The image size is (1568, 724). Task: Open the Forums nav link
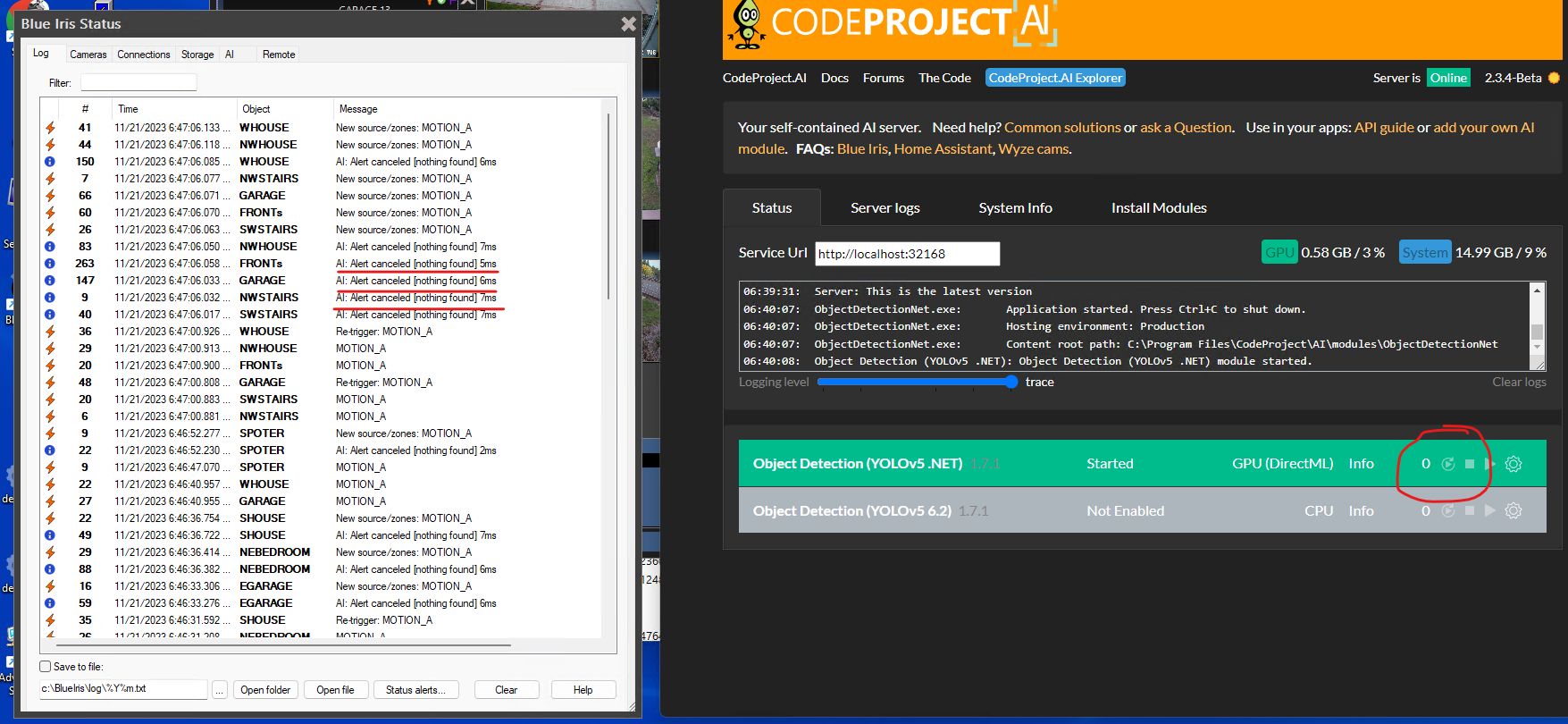pyautogui.click(x=884, y=78)
